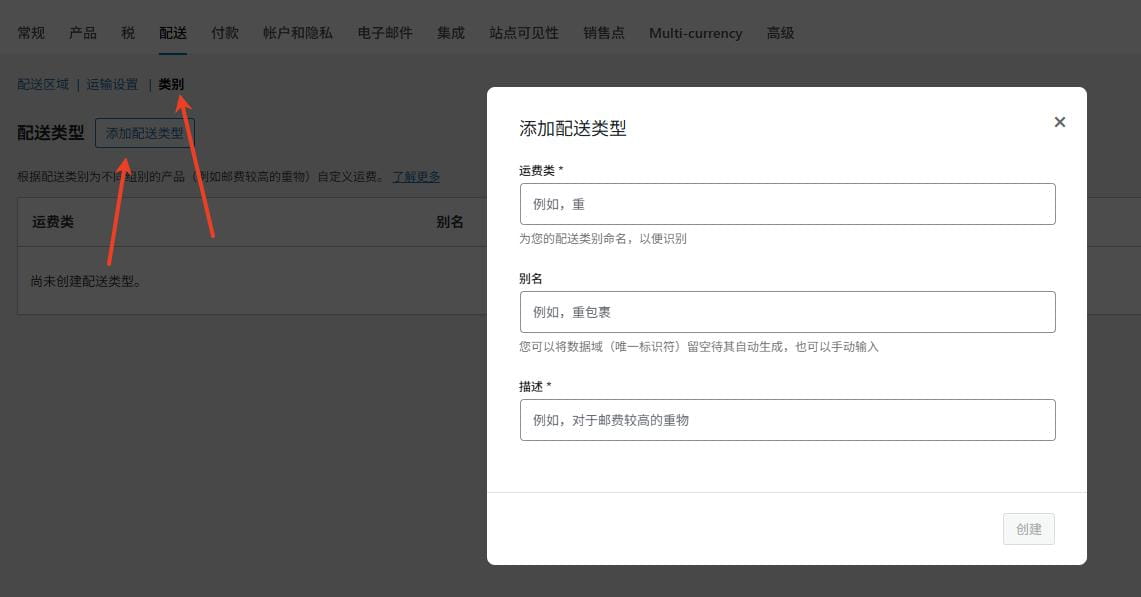Click the 创建 button in the dialog
This screenshot has height=597, width=1141.
click(x=1028, y=529)
